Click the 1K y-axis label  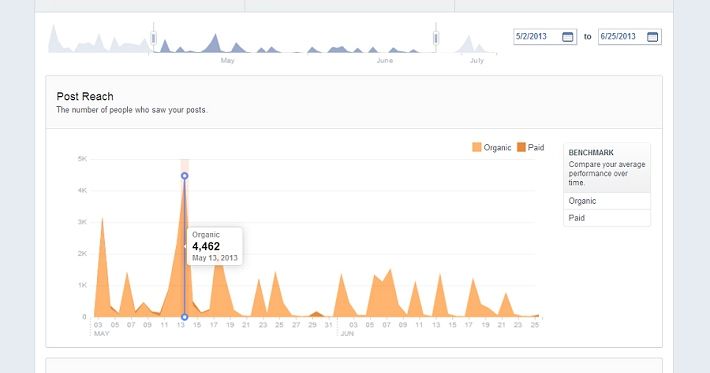(82, 285)
